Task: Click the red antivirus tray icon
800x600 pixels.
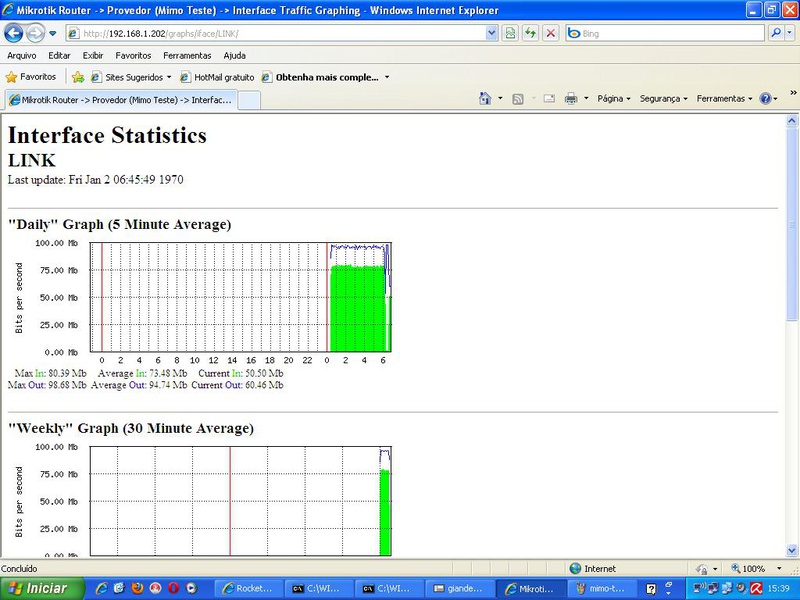Action: coord(757,589)
